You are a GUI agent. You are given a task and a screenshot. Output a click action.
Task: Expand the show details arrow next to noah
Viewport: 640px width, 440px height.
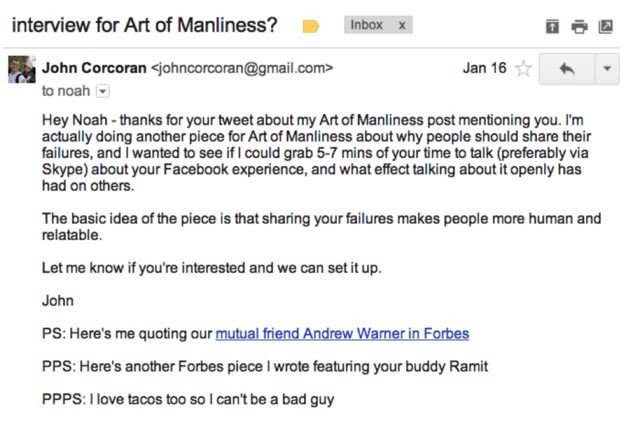click(103, 91)
